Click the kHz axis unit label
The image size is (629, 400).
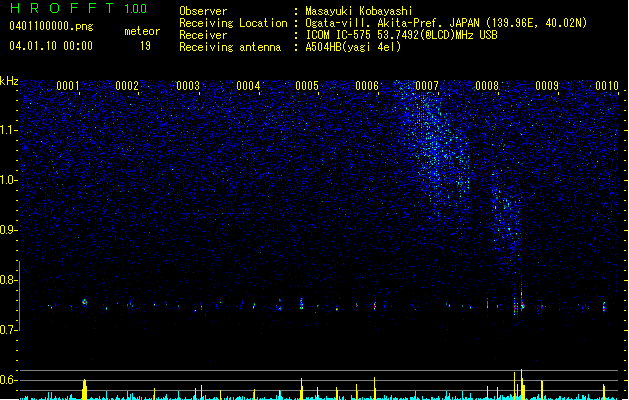pyautogui.click(x=9, y=81)
